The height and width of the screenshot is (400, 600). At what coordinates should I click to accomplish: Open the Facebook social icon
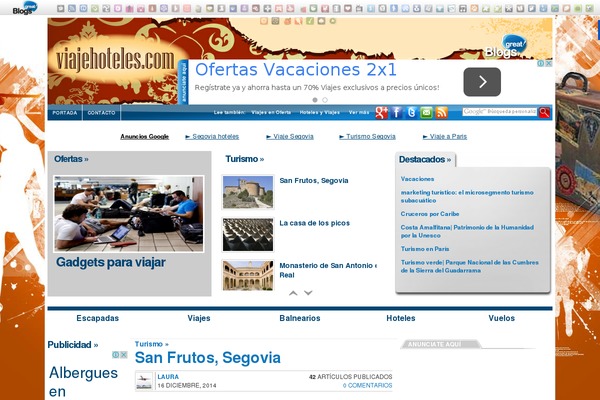click(x=396, y=113)
